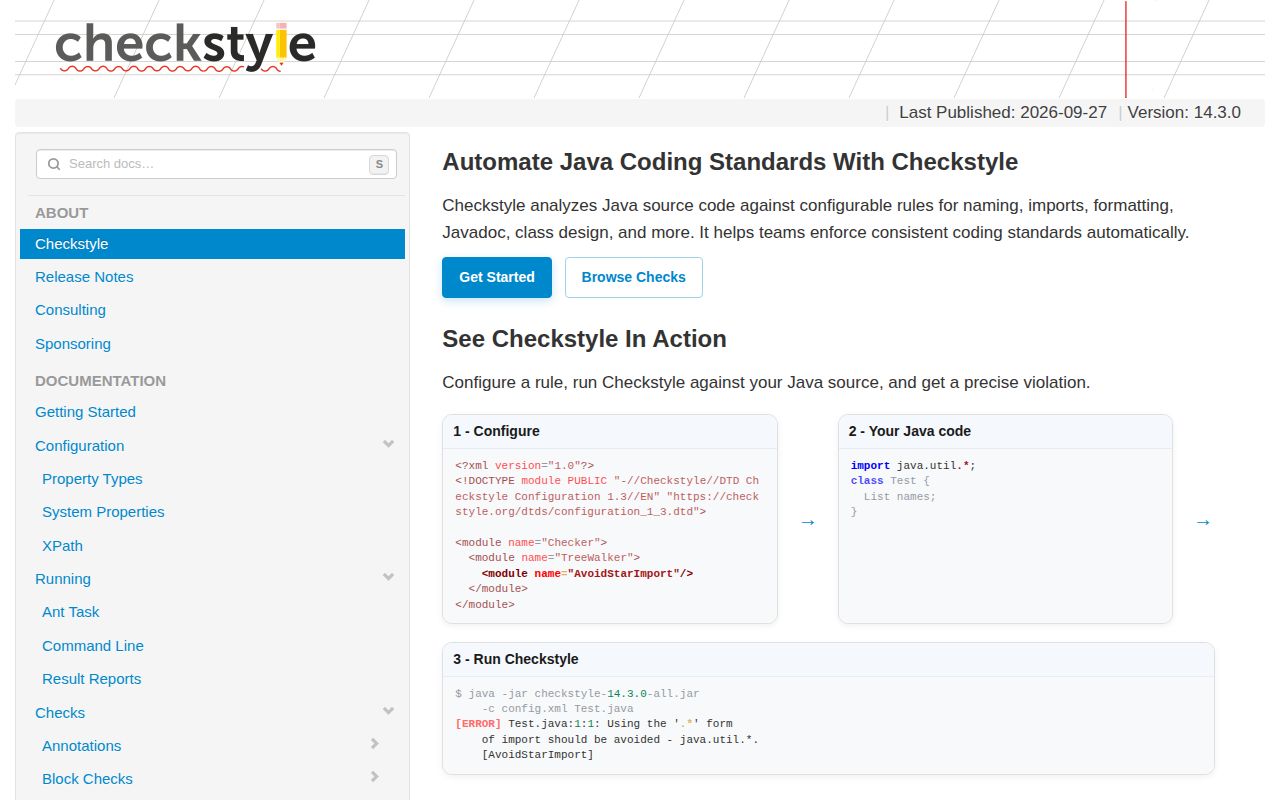Click the DOCUMENTATION section label
This screenshot has height=800, width=1280.
coord(101,381)
